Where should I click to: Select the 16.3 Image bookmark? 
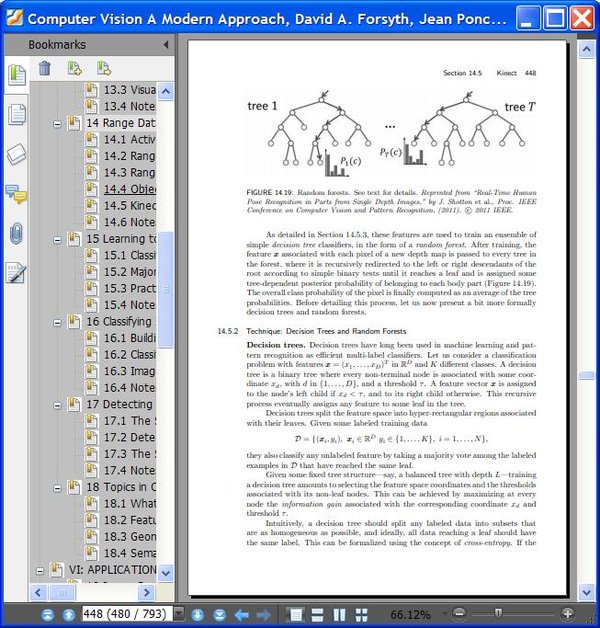tap(129, 371)
